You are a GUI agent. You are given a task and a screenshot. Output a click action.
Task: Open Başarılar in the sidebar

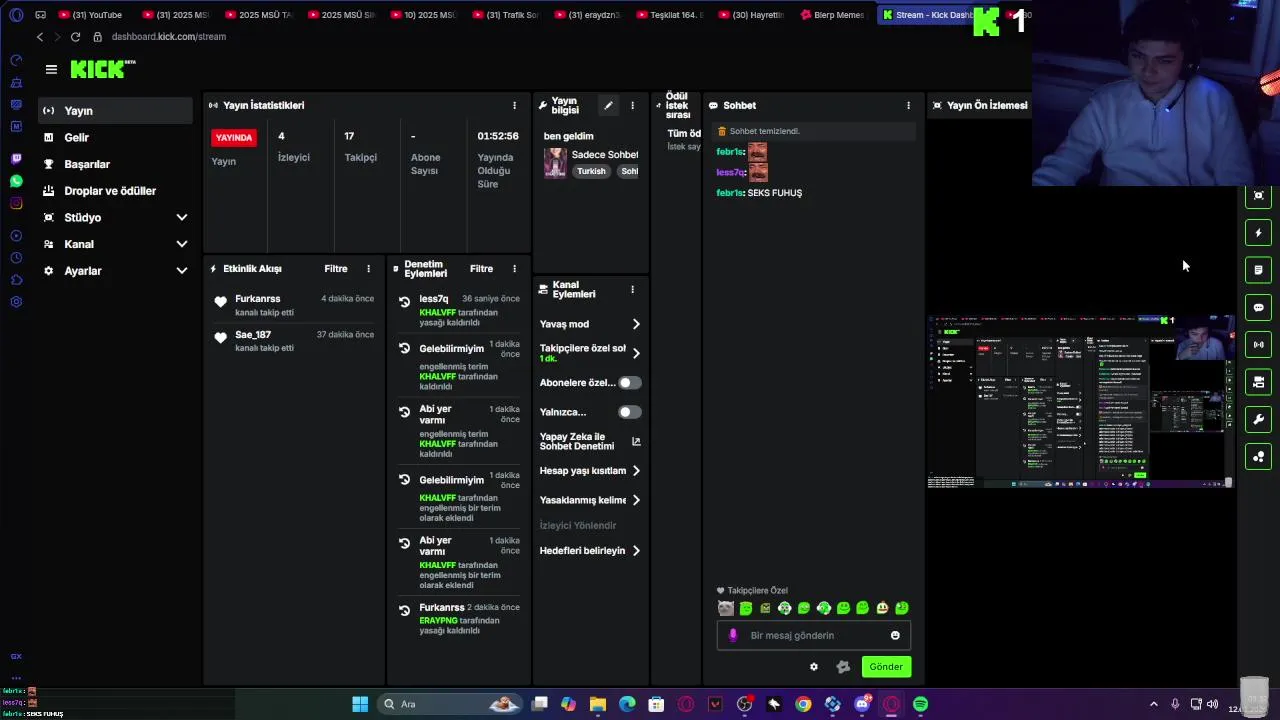click(x=116, y=164)
